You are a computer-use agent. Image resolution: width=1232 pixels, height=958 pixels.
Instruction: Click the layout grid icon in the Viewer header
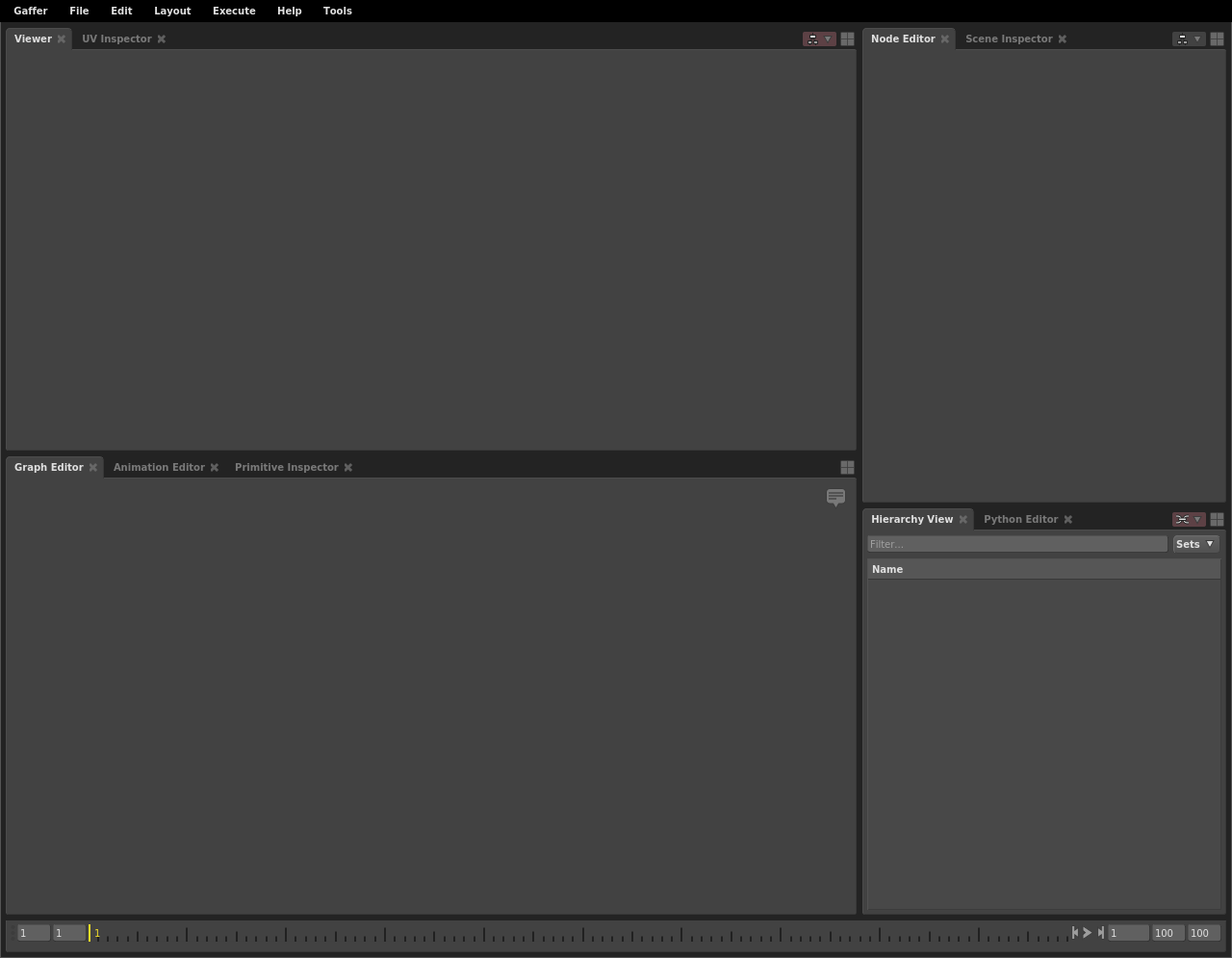click(x=847, y=39)
